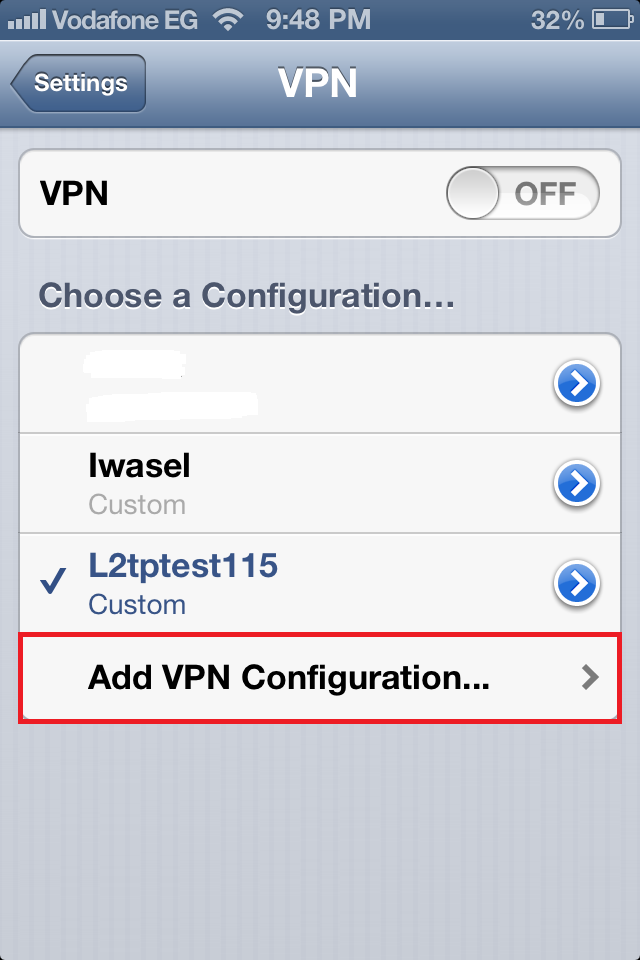This screenshot has height=960, width=640.
Task: Tap the Settings back button
Action: click(78, 83)
